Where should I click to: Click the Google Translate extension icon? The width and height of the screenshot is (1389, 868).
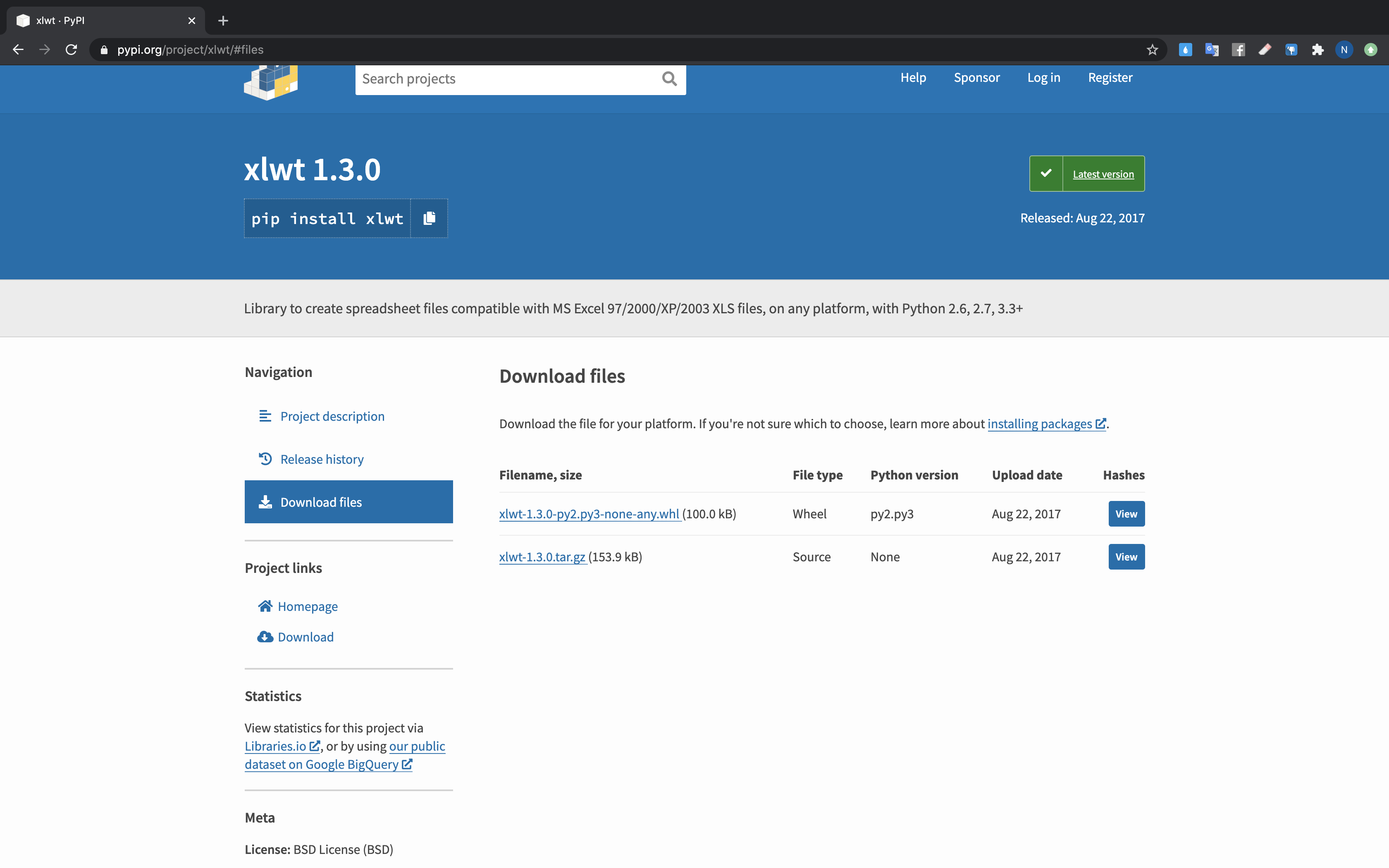[1212, 50]
